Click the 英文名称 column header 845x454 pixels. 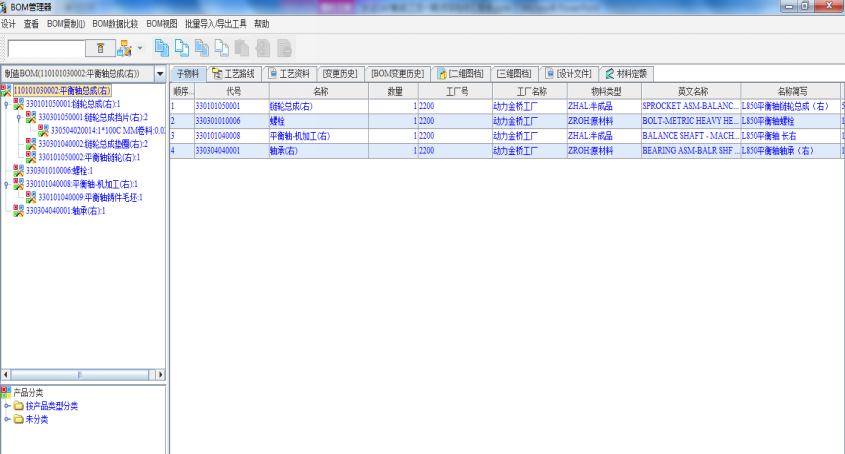click(x=691, y=91)
